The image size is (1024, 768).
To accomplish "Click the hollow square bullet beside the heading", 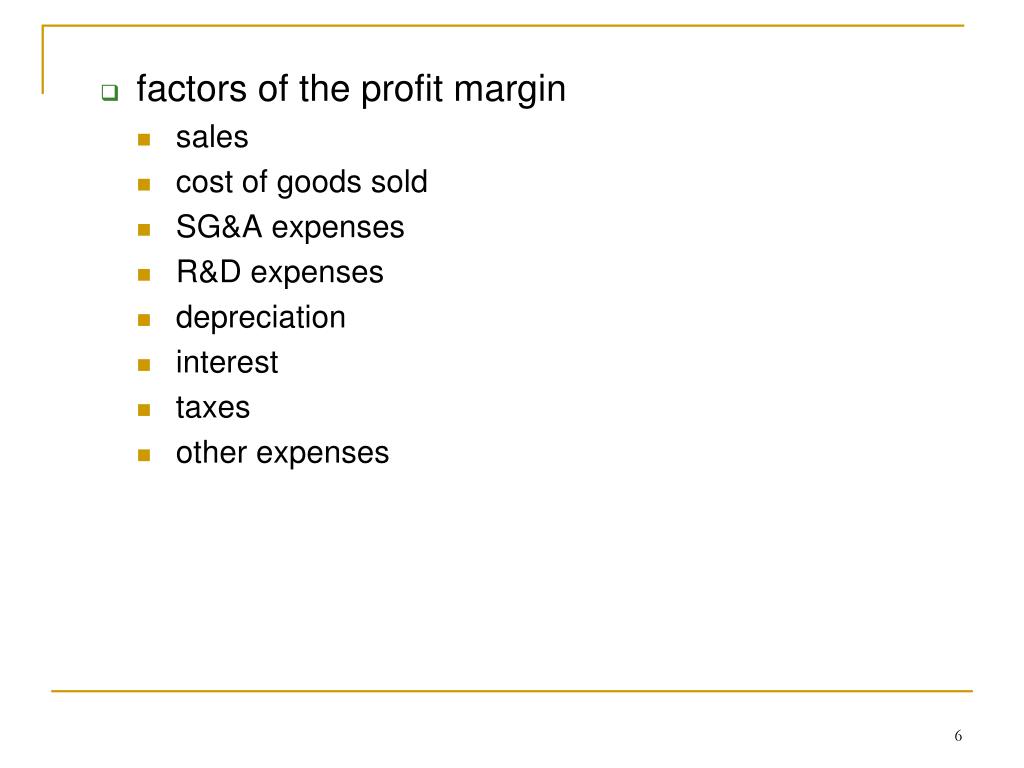I will [x=110, y=93].
